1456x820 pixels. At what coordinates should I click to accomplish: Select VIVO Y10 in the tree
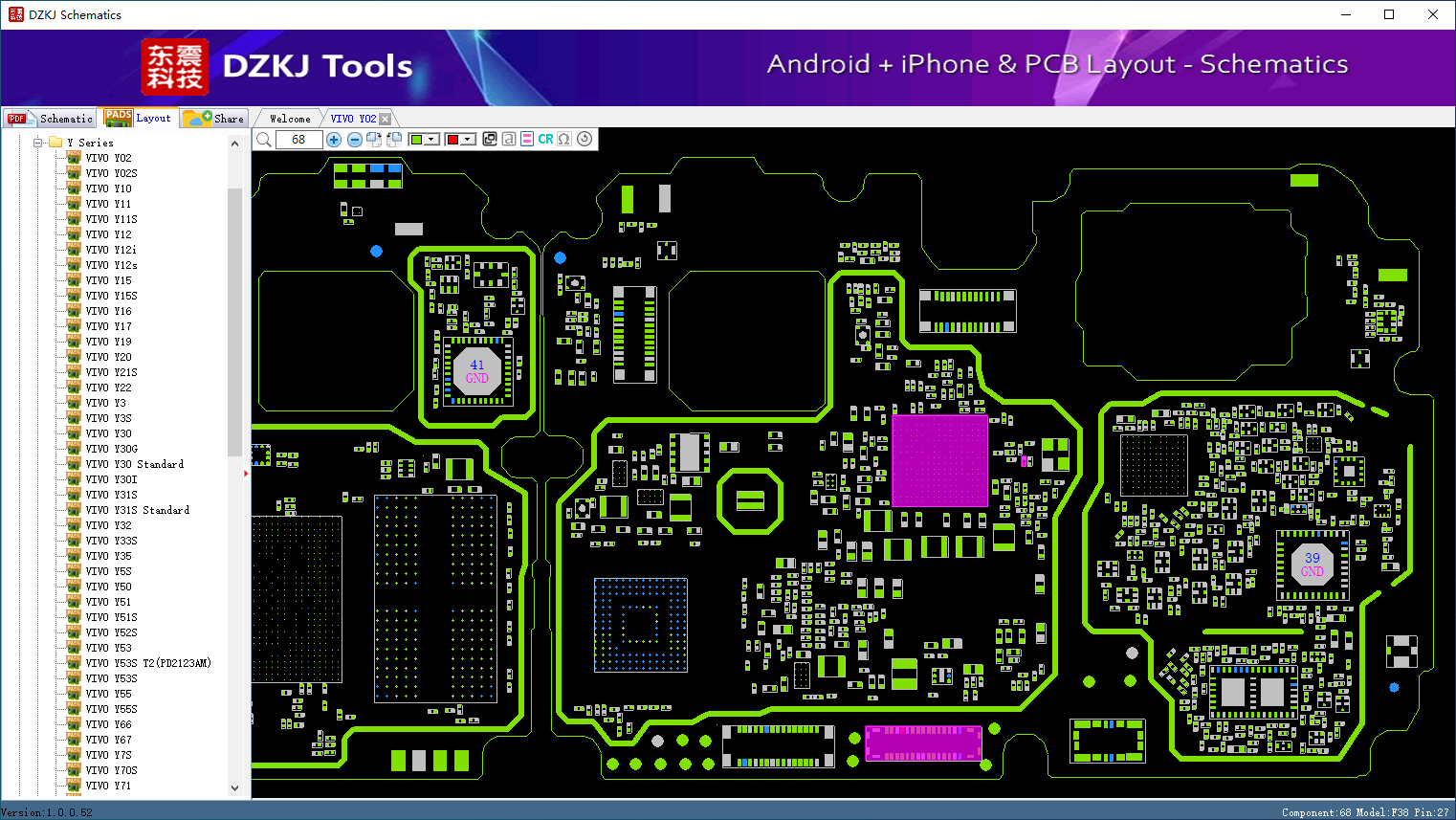[x=108, y=188]
